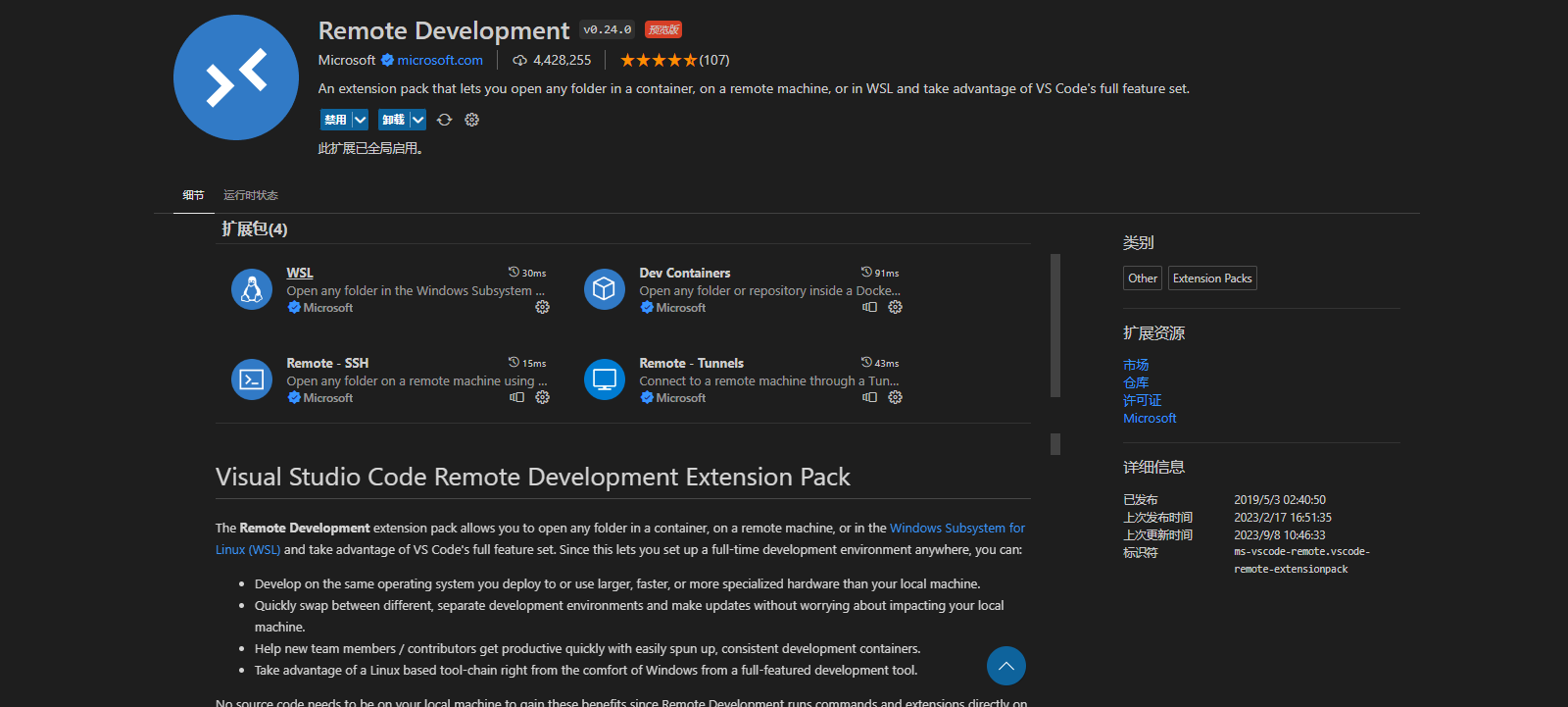Image resolution: width=1568 pixels, height=707 pixels.
Task: Click the extension pack list scrollbar
Action: point(1055,326)
